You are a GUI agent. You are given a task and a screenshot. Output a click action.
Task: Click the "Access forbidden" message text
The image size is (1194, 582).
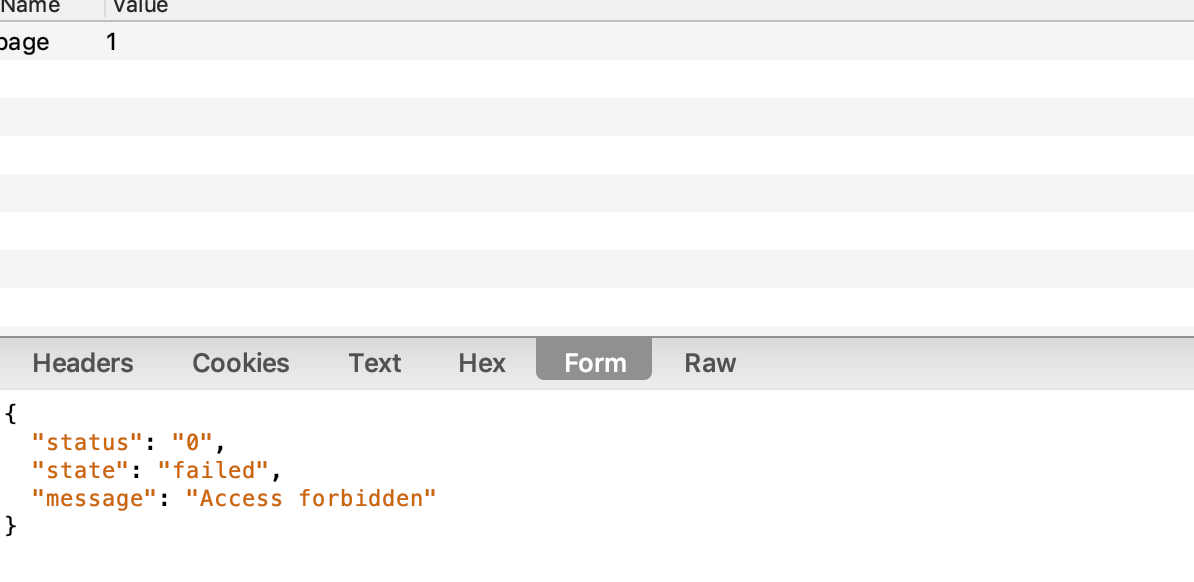point(311,499)
